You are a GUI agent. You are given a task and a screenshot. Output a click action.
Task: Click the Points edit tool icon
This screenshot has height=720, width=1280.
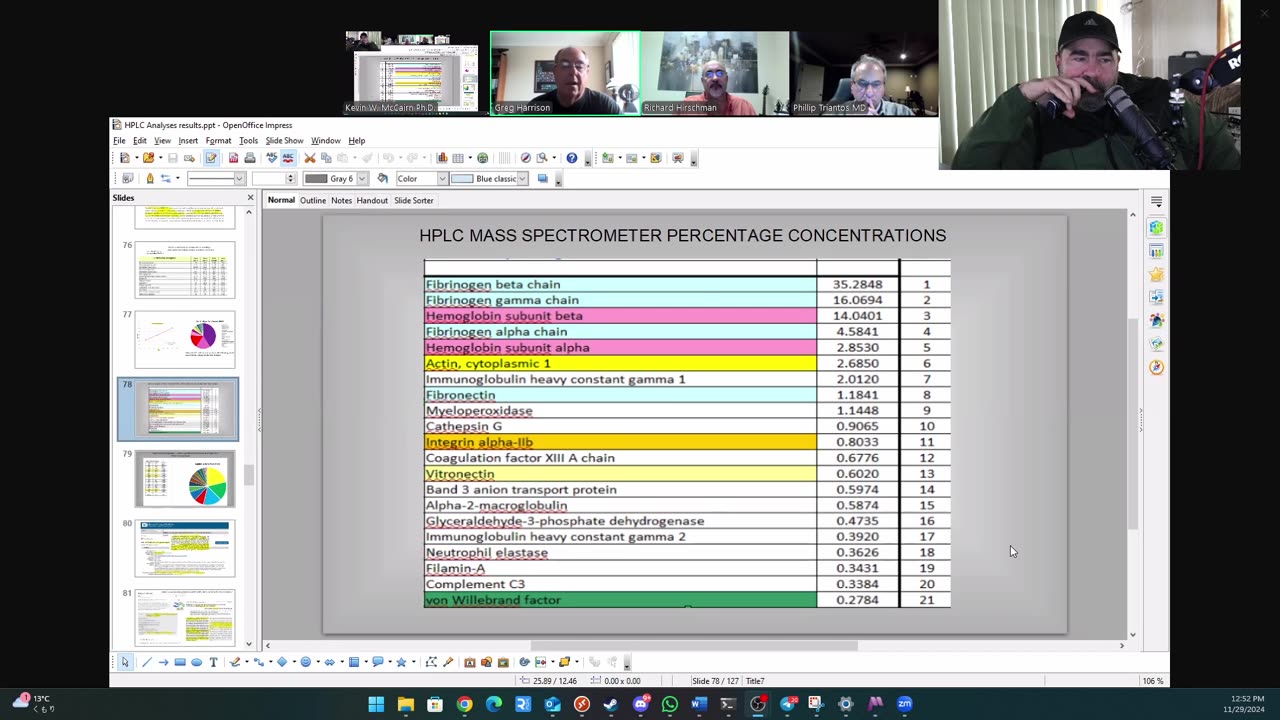[x=429, y=662]
